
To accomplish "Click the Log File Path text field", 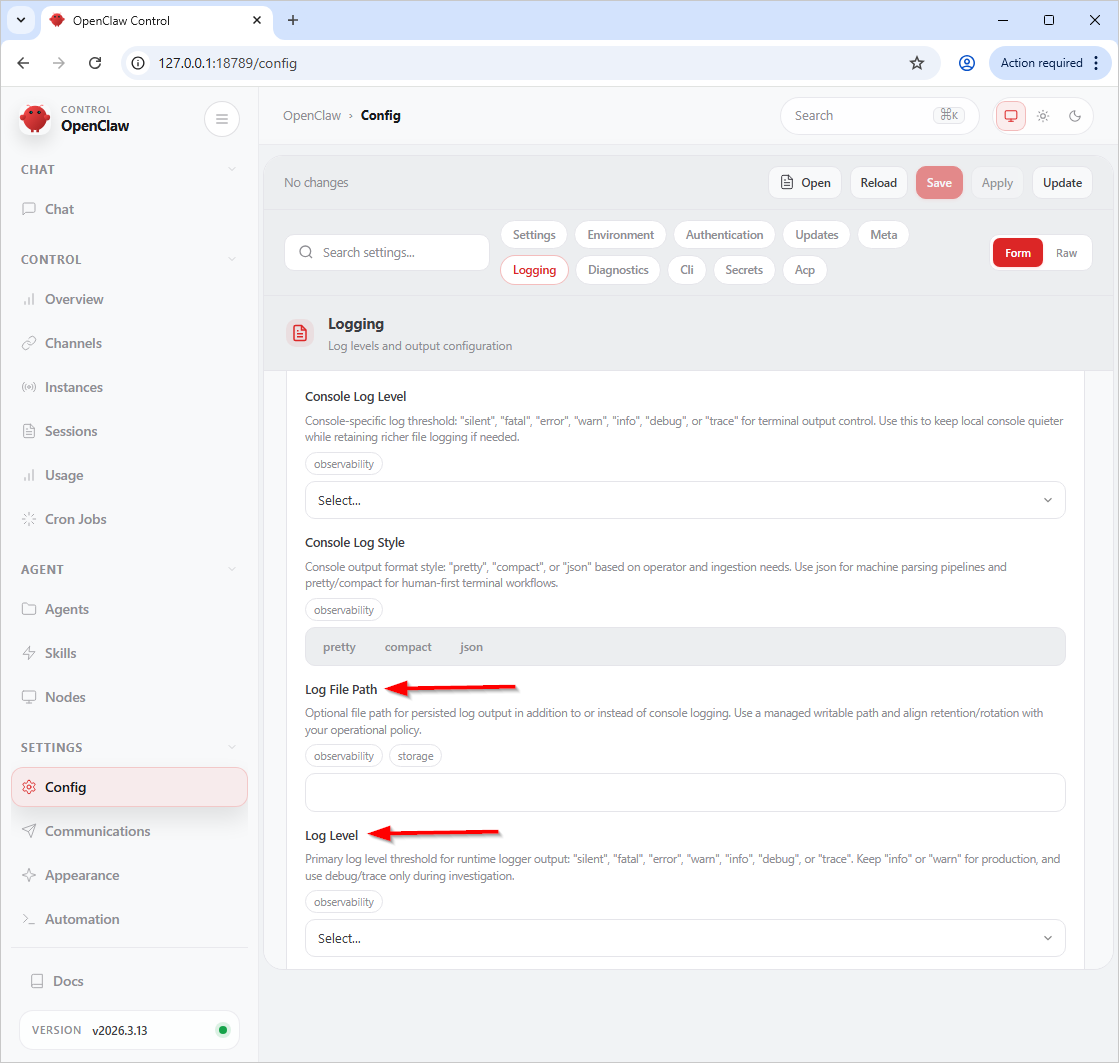I will (x=685, y=792).
